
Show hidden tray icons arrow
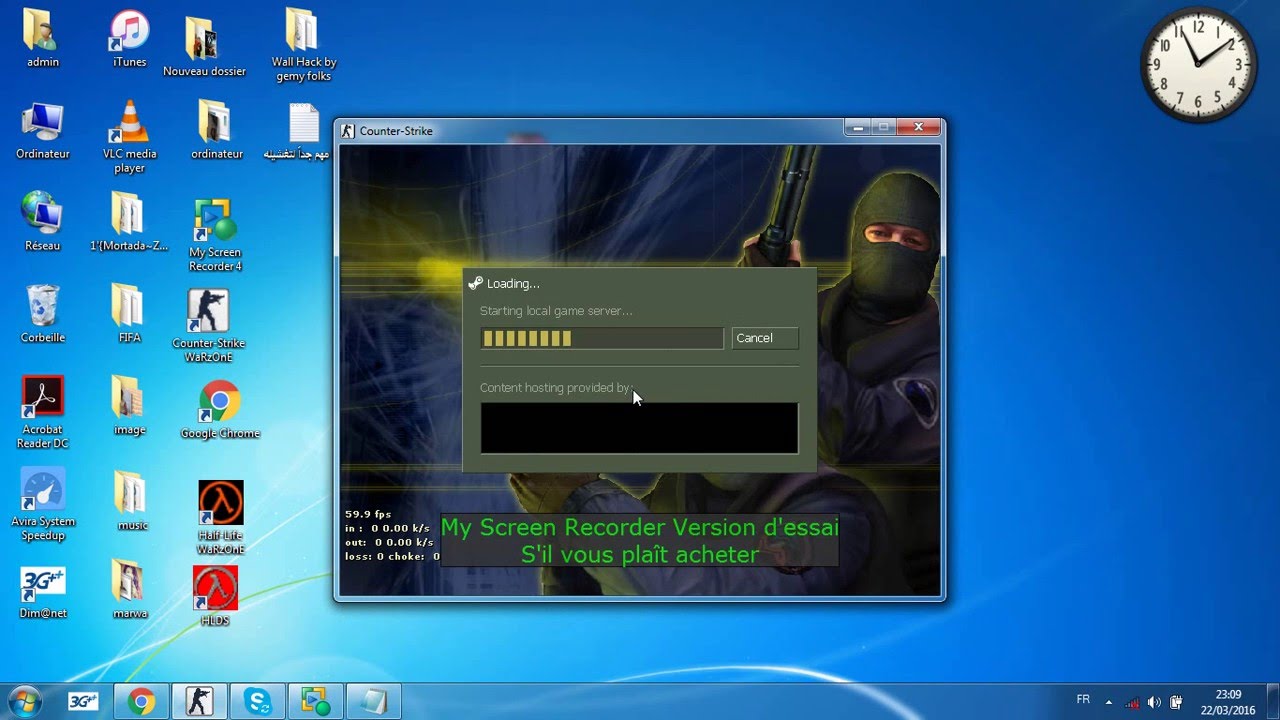tap(1108, 702)
